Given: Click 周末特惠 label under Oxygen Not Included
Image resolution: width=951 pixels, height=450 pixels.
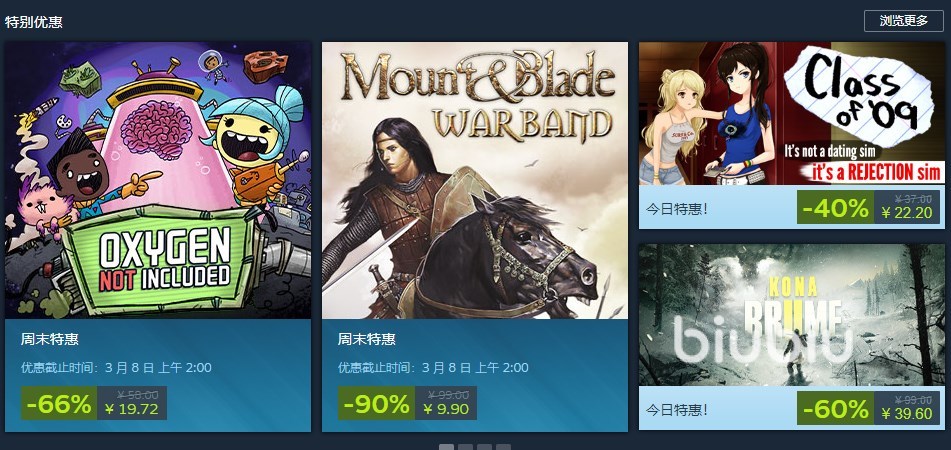Looking at the screenshot, I should 50,339.
